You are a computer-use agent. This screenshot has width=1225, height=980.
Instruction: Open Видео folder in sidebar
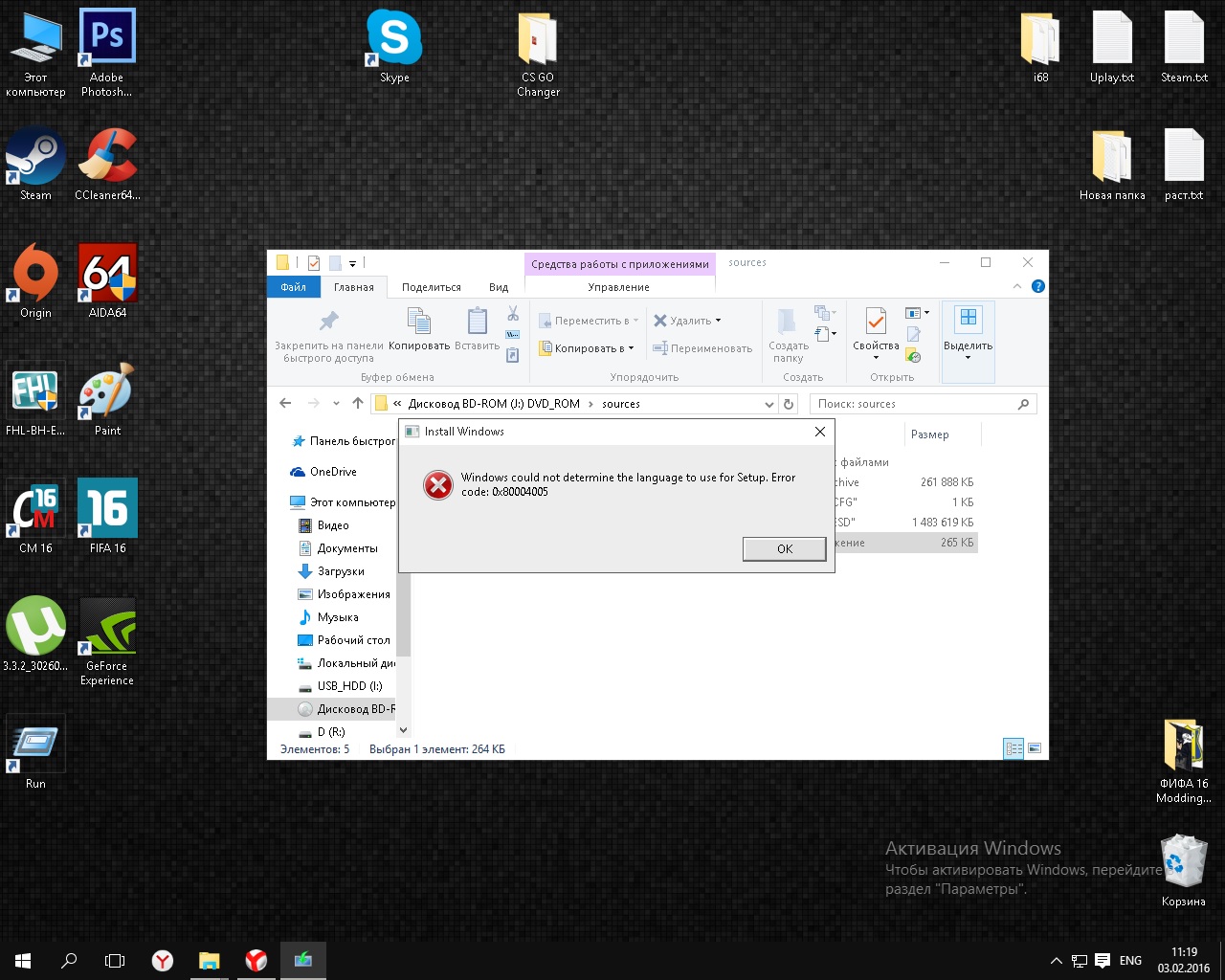coord(325,525)
